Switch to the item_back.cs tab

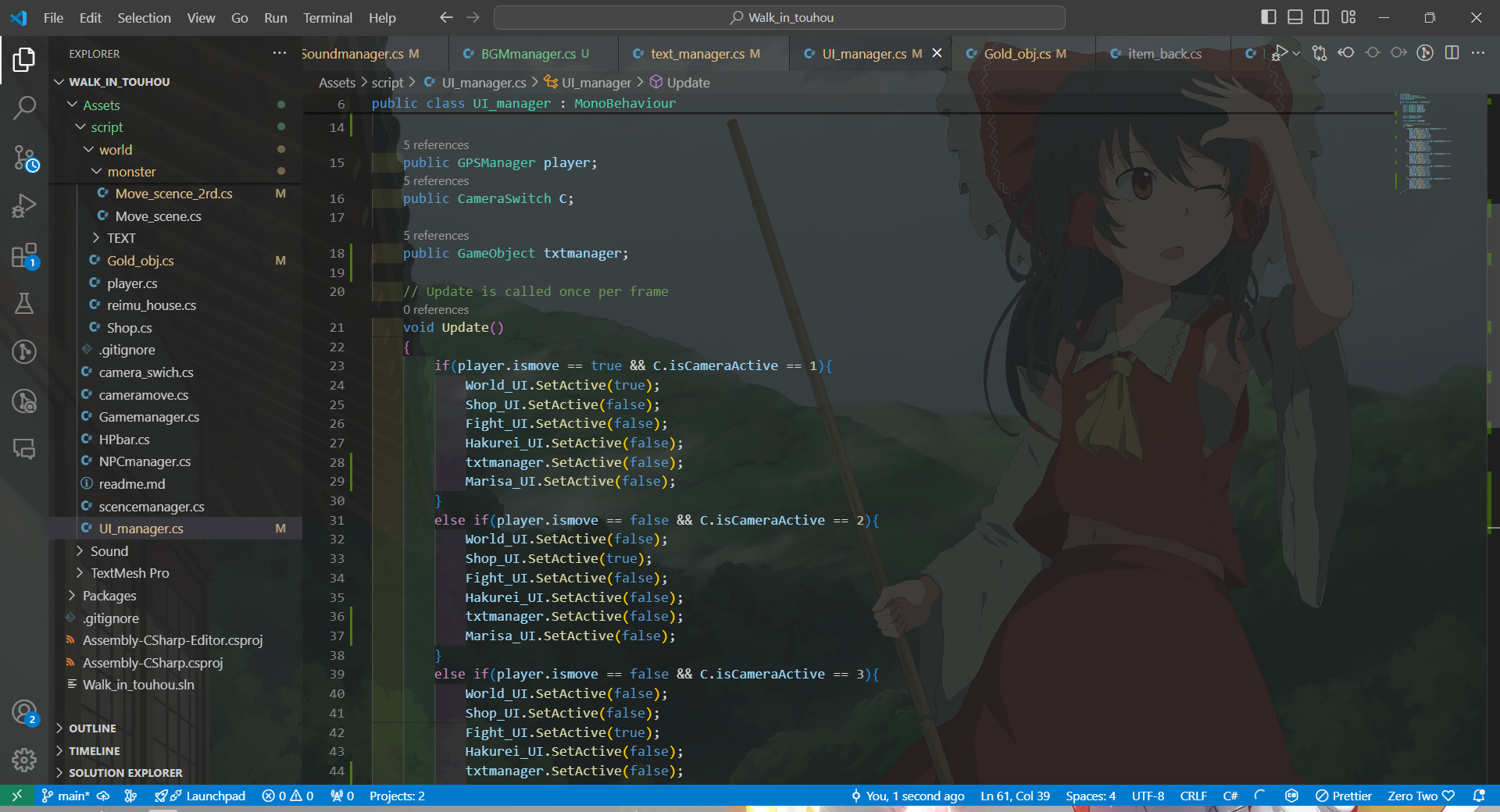1164,54
